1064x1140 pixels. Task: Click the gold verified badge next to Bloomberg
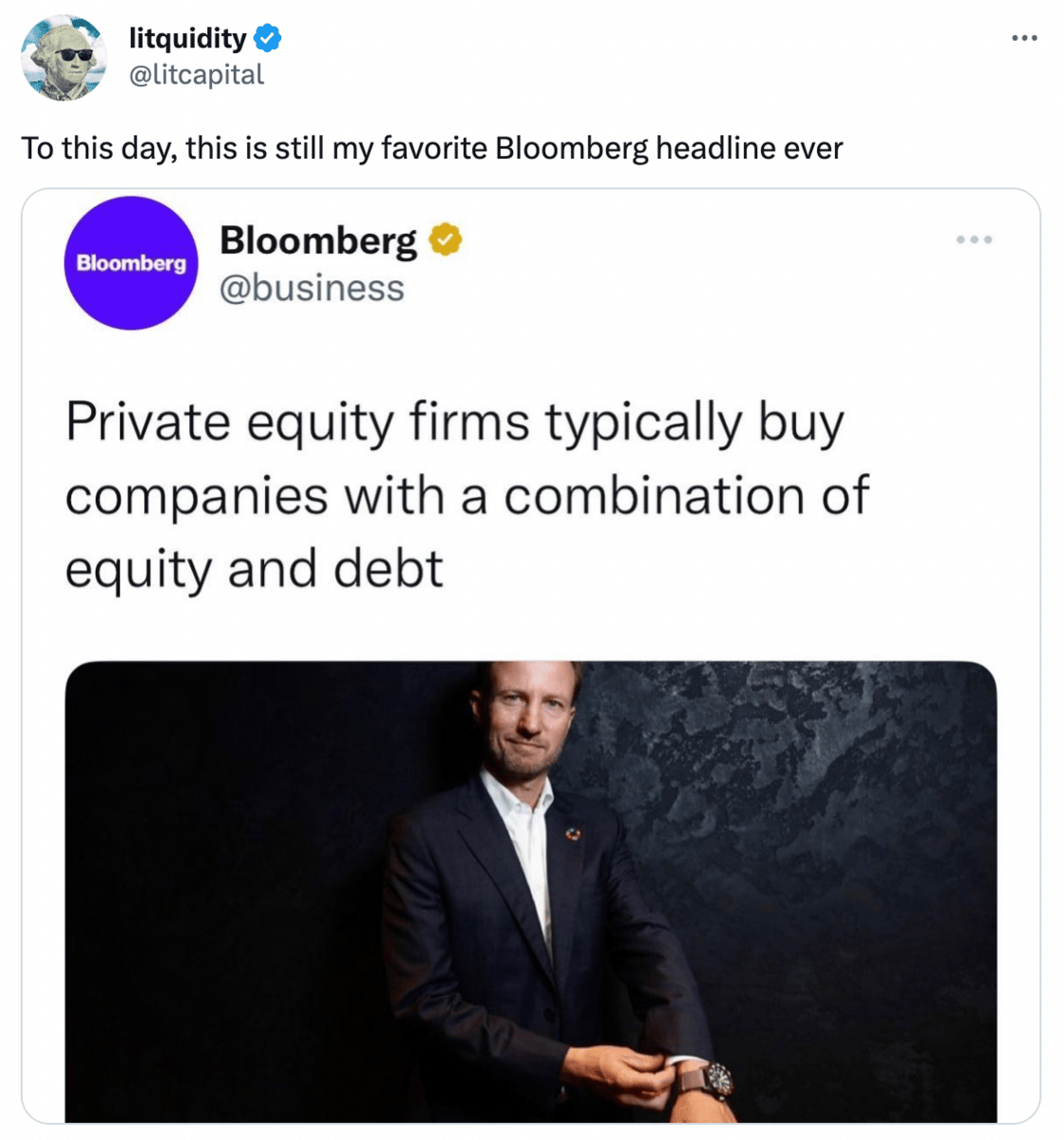click(445, 239)
